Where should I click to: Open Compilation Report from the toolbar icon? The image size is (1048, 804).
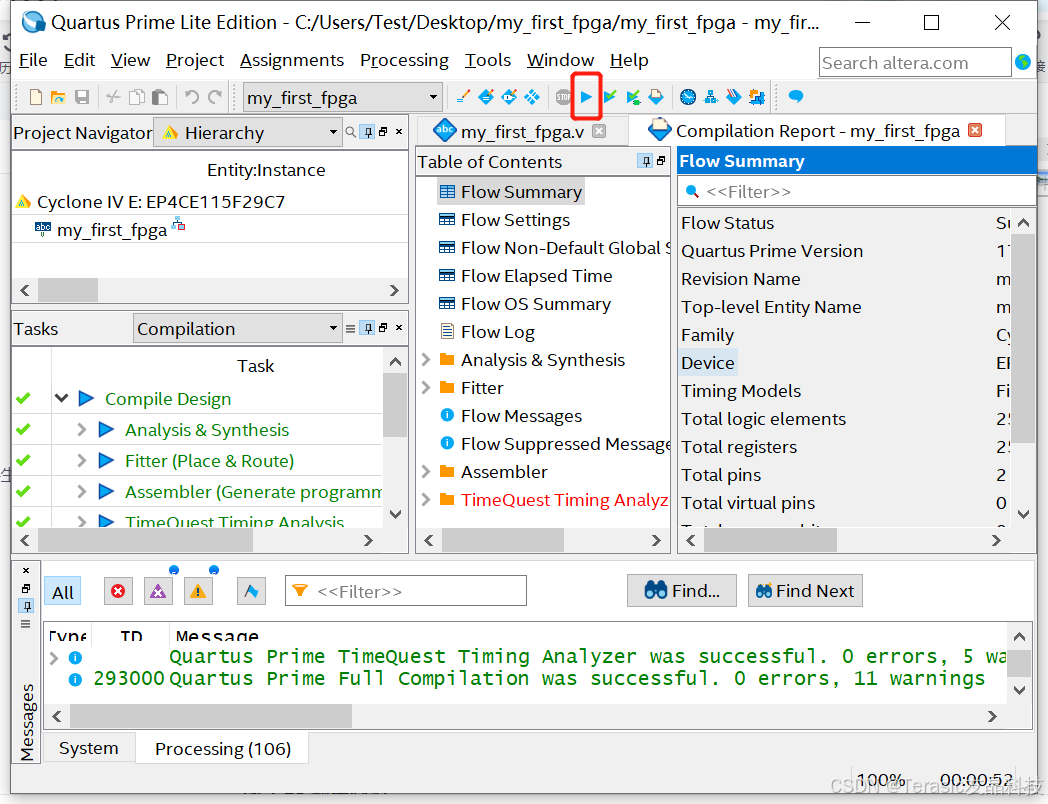tap(656, 98)
